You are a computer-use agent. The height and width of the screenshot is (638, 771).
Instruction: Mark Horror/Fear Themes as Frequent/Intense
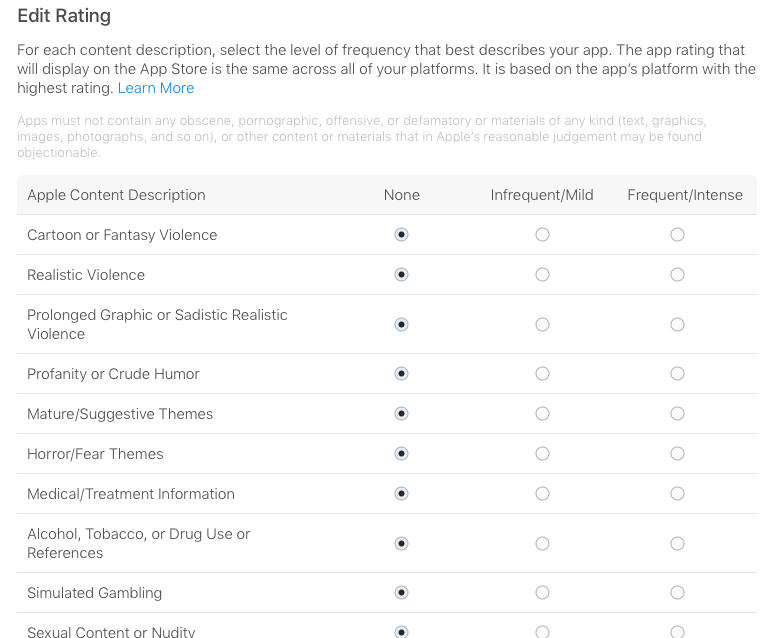677,453
